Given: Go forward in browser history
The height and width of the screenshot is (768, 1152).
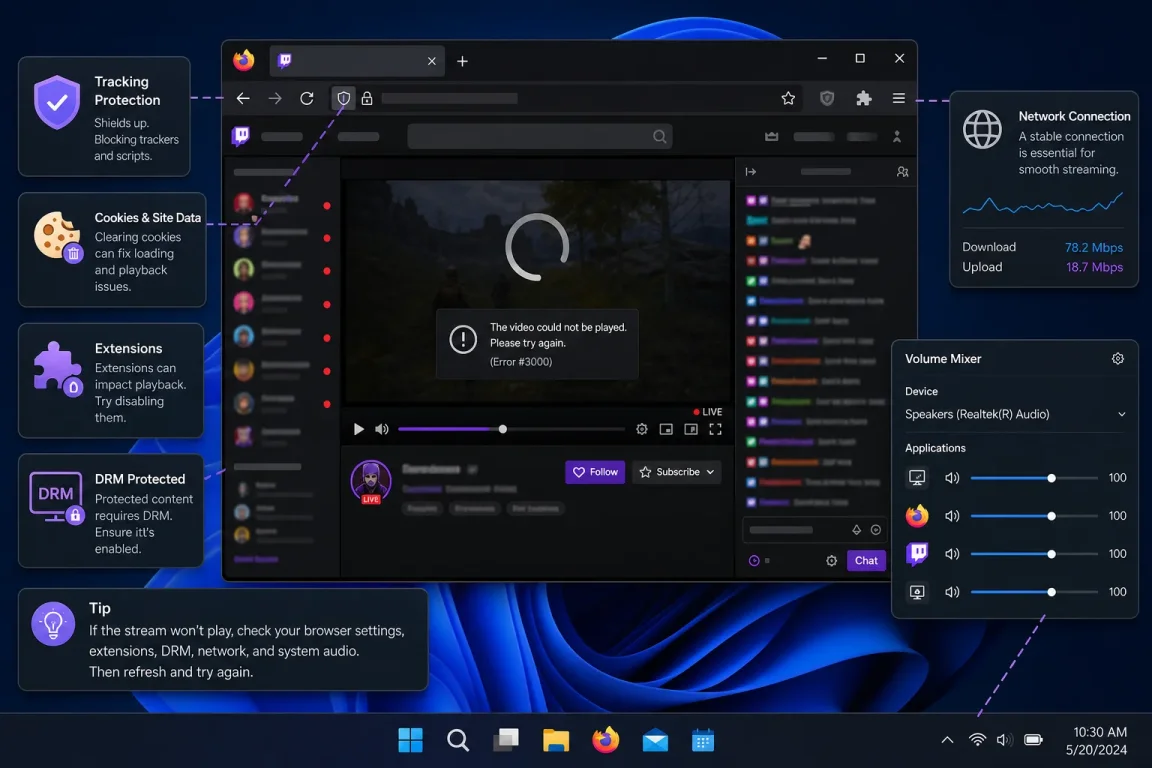Looking at the screenshot, I should (x=275, y=98).
